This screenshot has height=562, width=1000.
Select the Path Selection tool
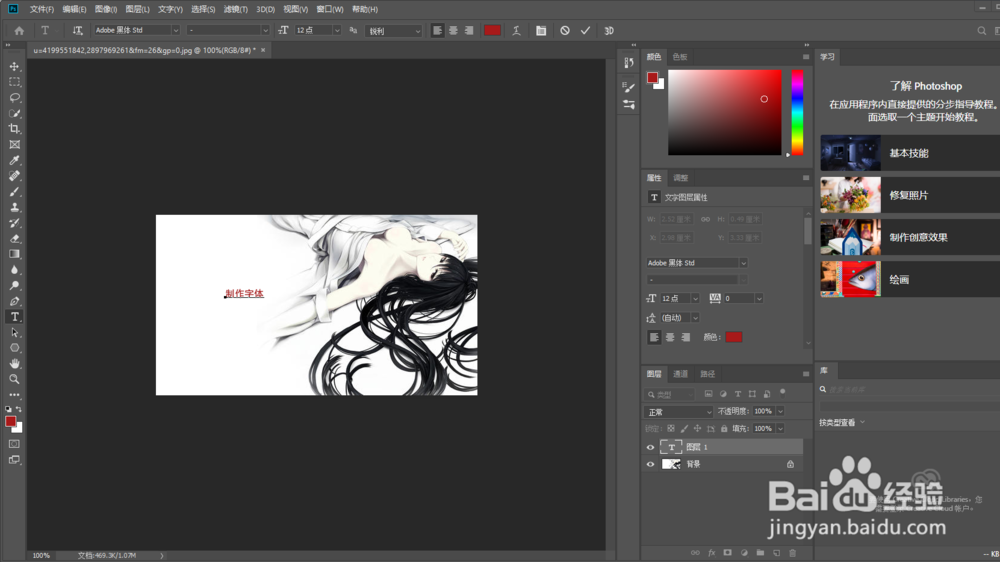tap(14, 332)
